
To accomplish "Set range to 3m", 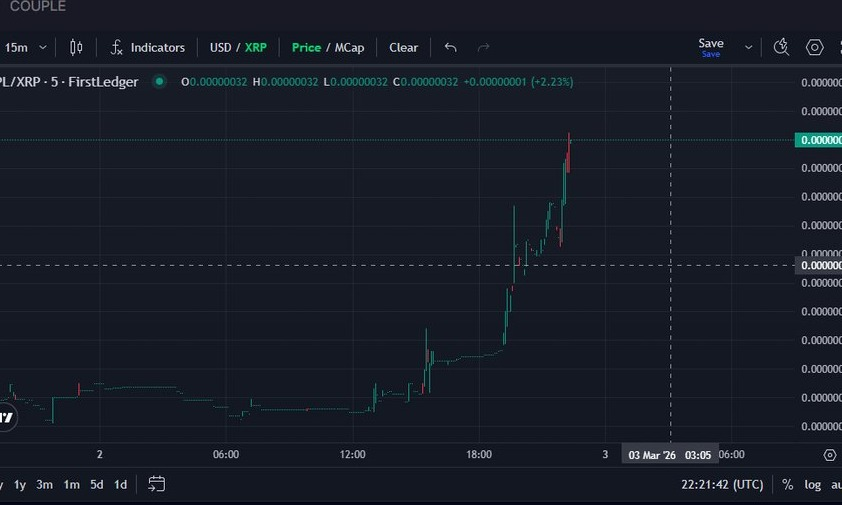I will tap(45, 485).
